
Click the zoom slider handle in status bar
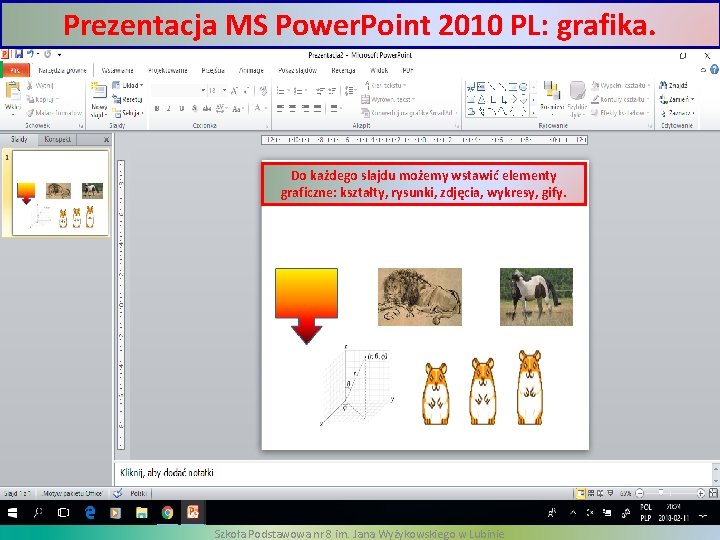pyautogui.click(x=661, y=493)
